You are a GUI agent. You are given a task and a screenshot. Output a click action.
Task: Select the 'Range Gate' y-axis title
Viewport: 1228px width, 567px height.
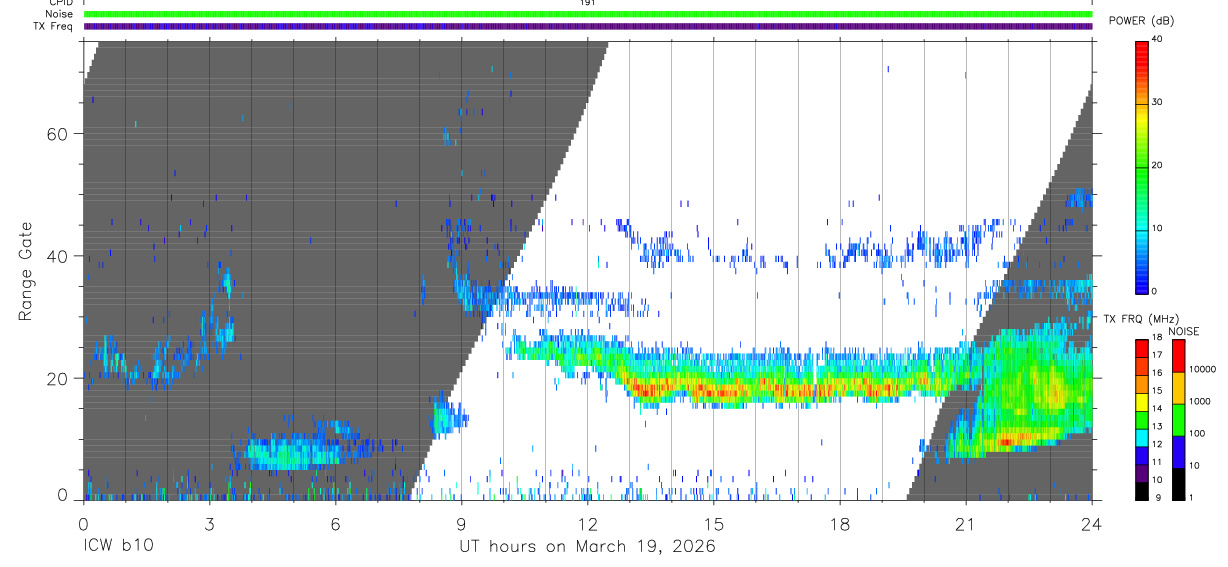[28, 272]
